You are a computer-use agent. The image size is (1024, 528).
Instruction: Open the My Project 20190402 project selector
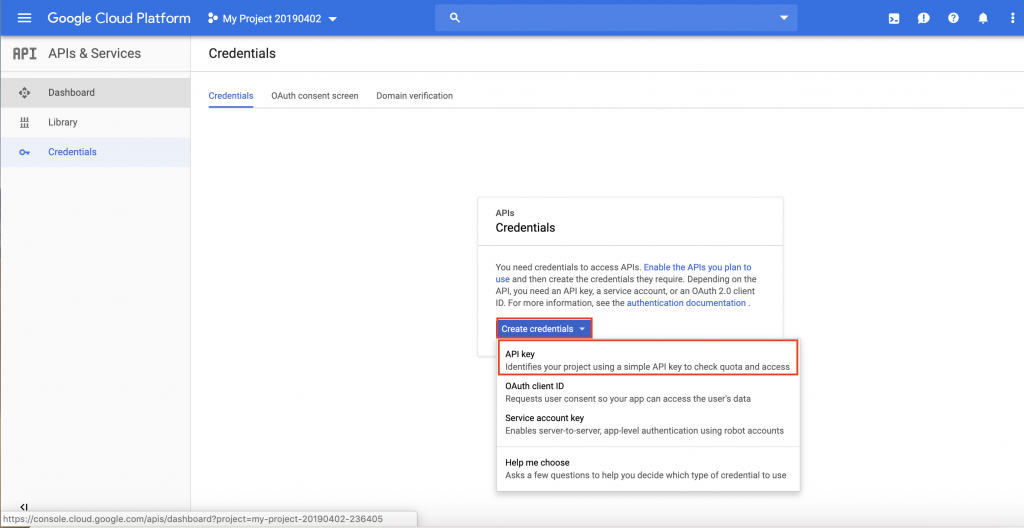click(x=273, y=19)
